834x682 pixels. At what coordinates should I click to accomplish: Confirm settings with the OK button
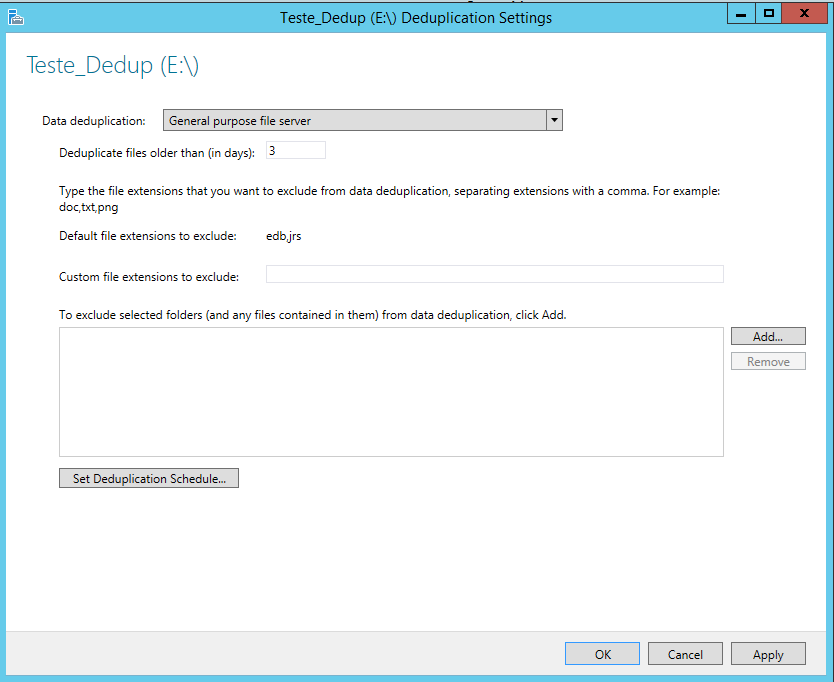tap(602, 654)
